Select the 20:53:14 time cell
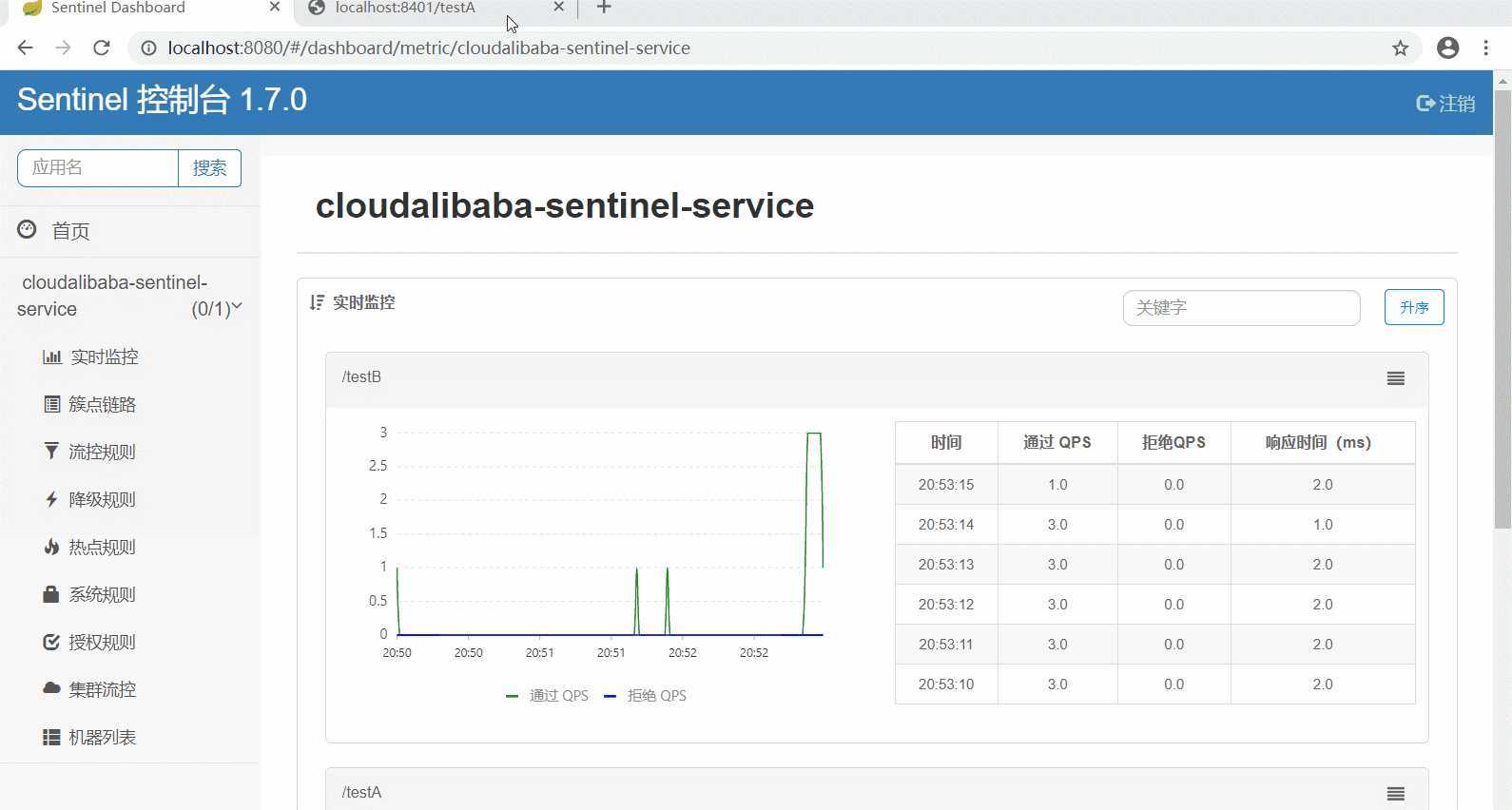Screen dimensions: 1512x810 coord(946,525)
